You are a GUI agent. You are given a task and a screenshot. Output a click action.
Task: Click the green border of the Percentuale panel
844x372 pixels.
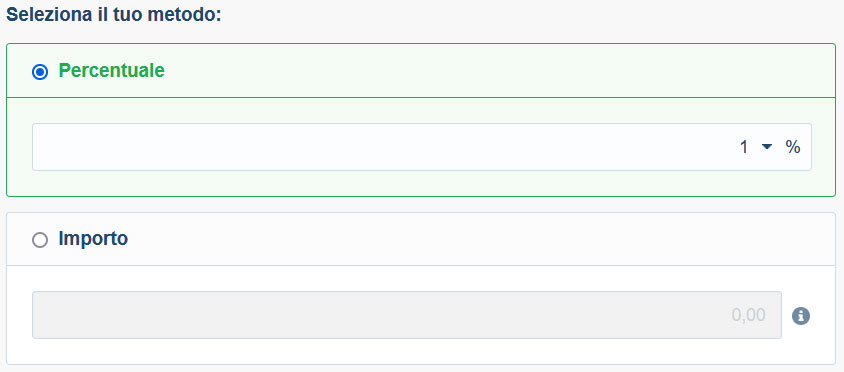click(421, 44)
